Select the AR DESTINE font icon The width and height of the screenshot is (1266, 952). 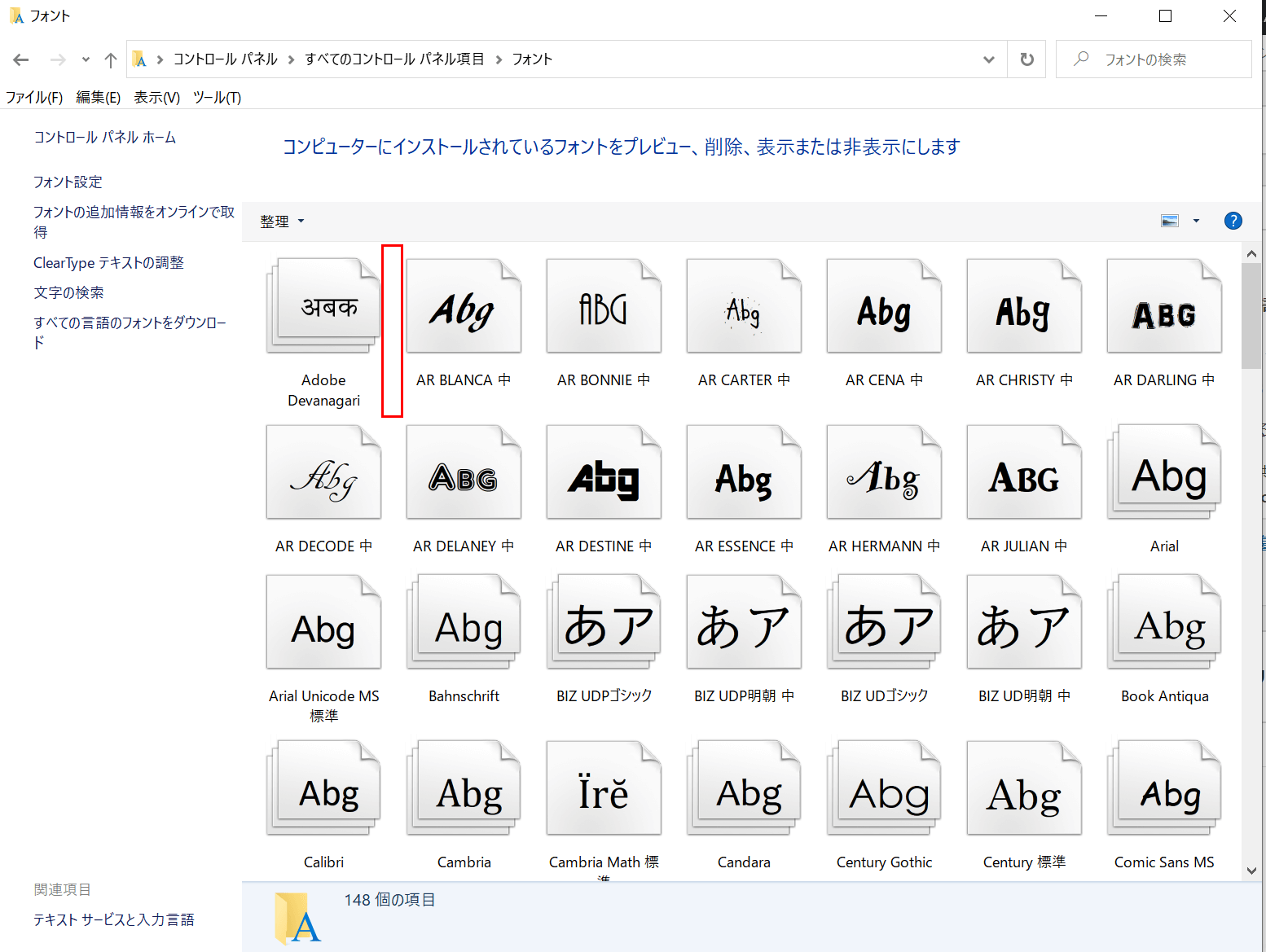click(x=604, y=472)
